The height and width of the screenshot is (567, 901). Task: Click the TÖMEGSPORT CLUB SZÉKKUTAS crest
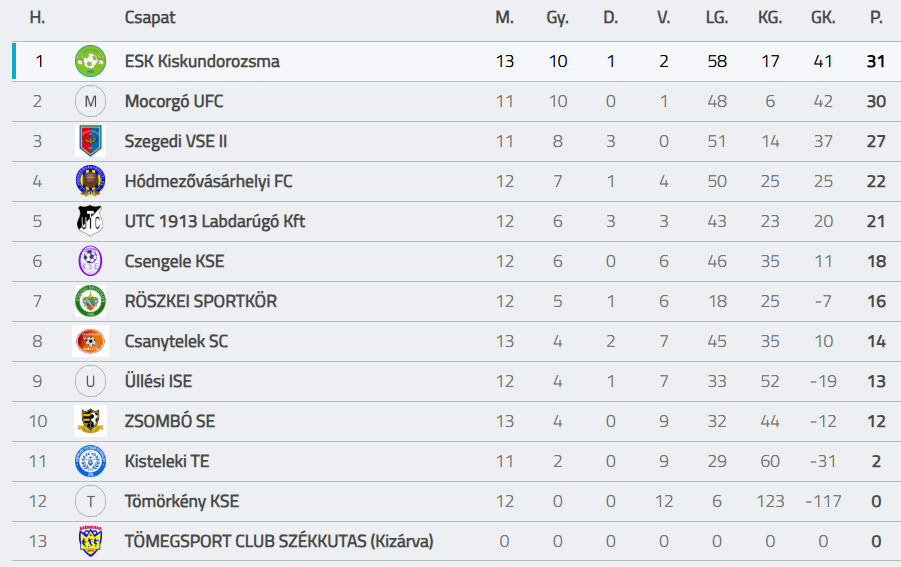click(x=90, y=541)
